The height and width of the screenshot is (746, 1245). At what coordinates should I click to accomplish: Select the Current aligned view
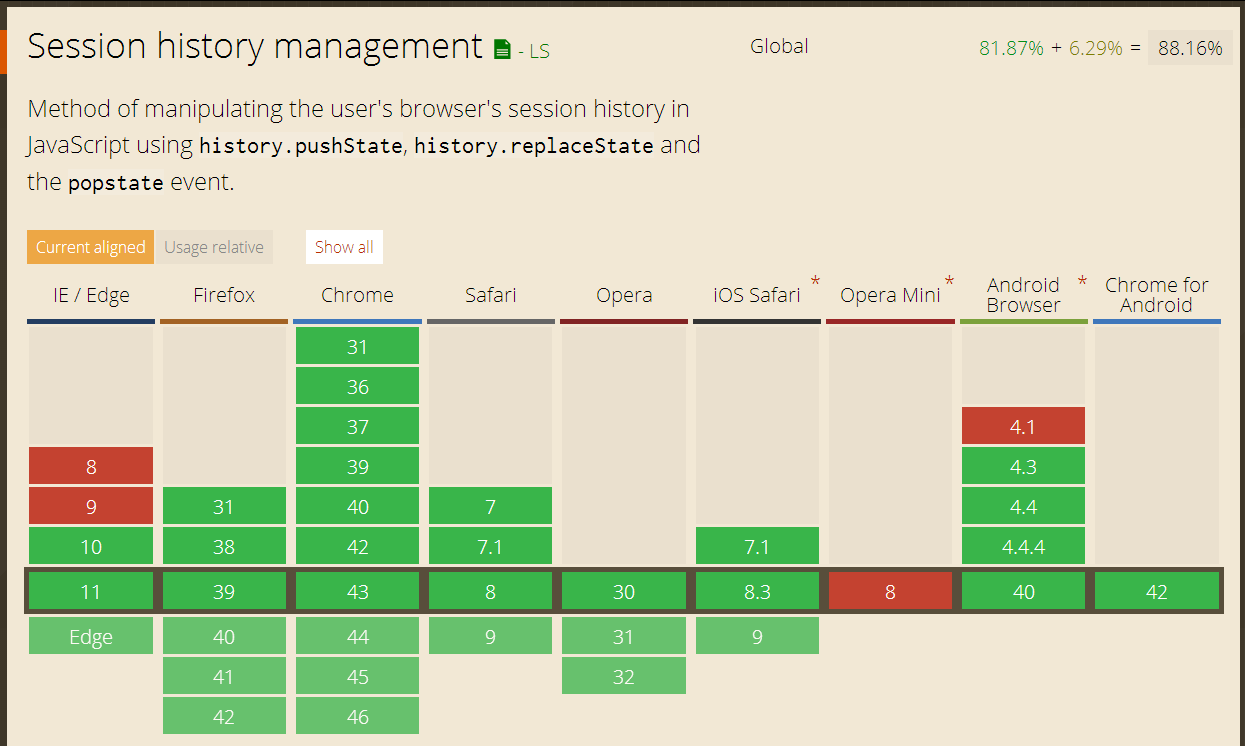(91, 247)
